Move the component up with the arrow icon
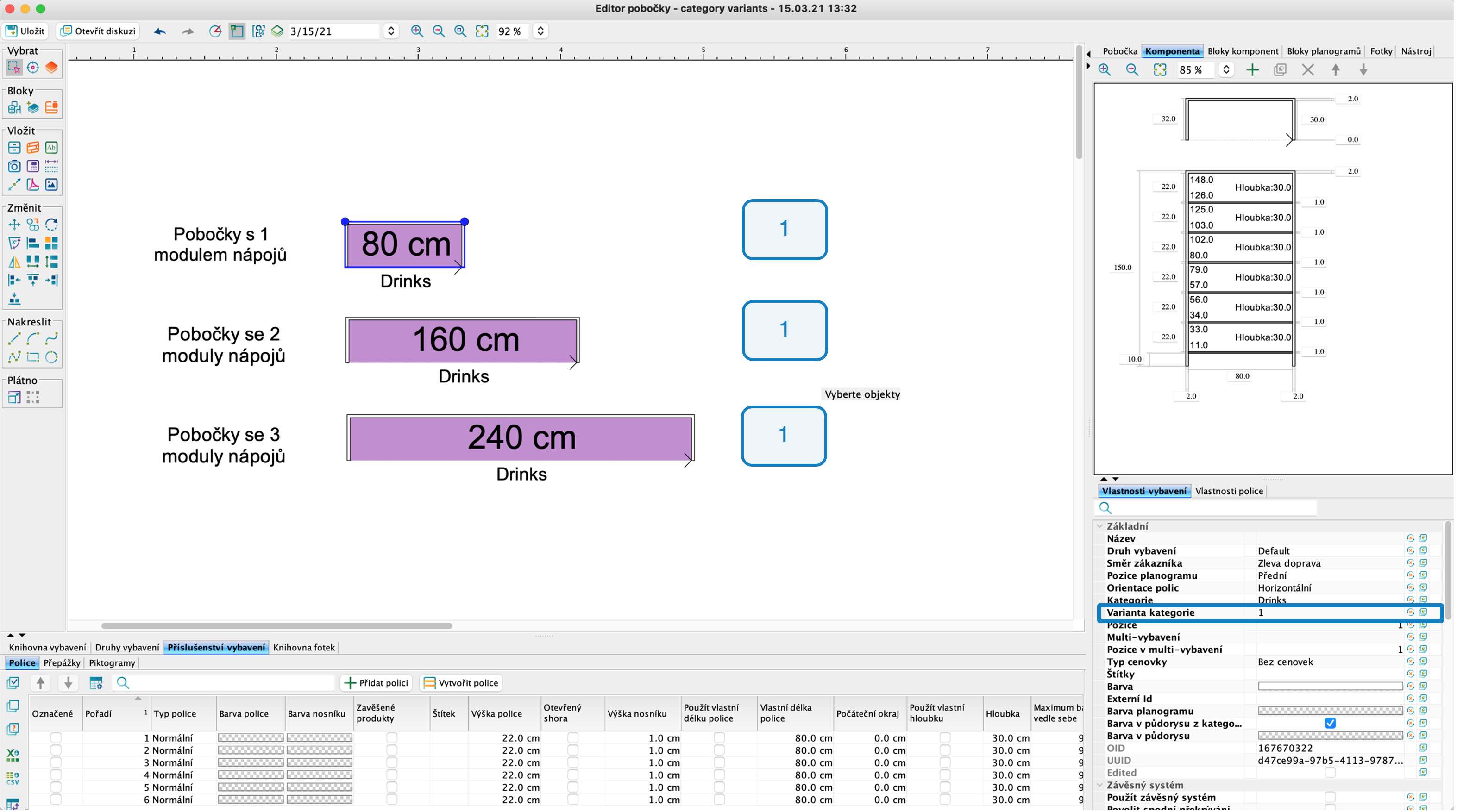 point(1335,70)
